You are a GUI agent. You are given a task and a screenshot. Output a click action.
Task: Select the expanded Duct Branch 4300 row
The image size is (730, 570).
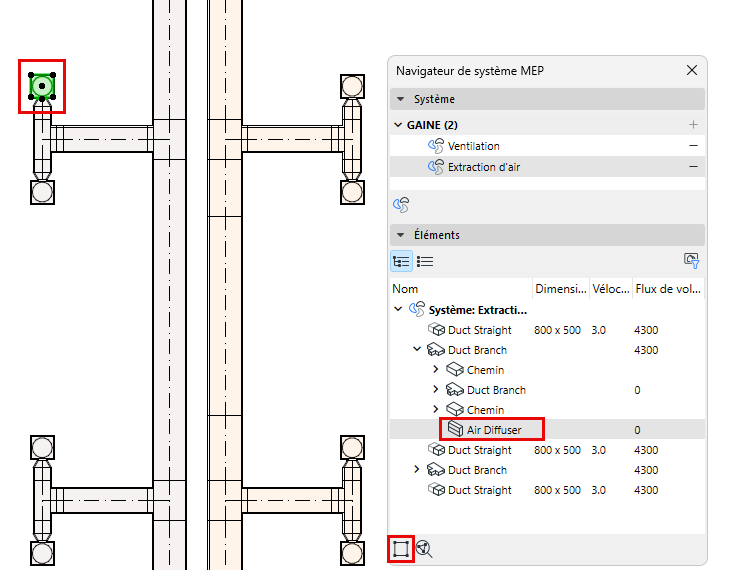tap(547, 350)
